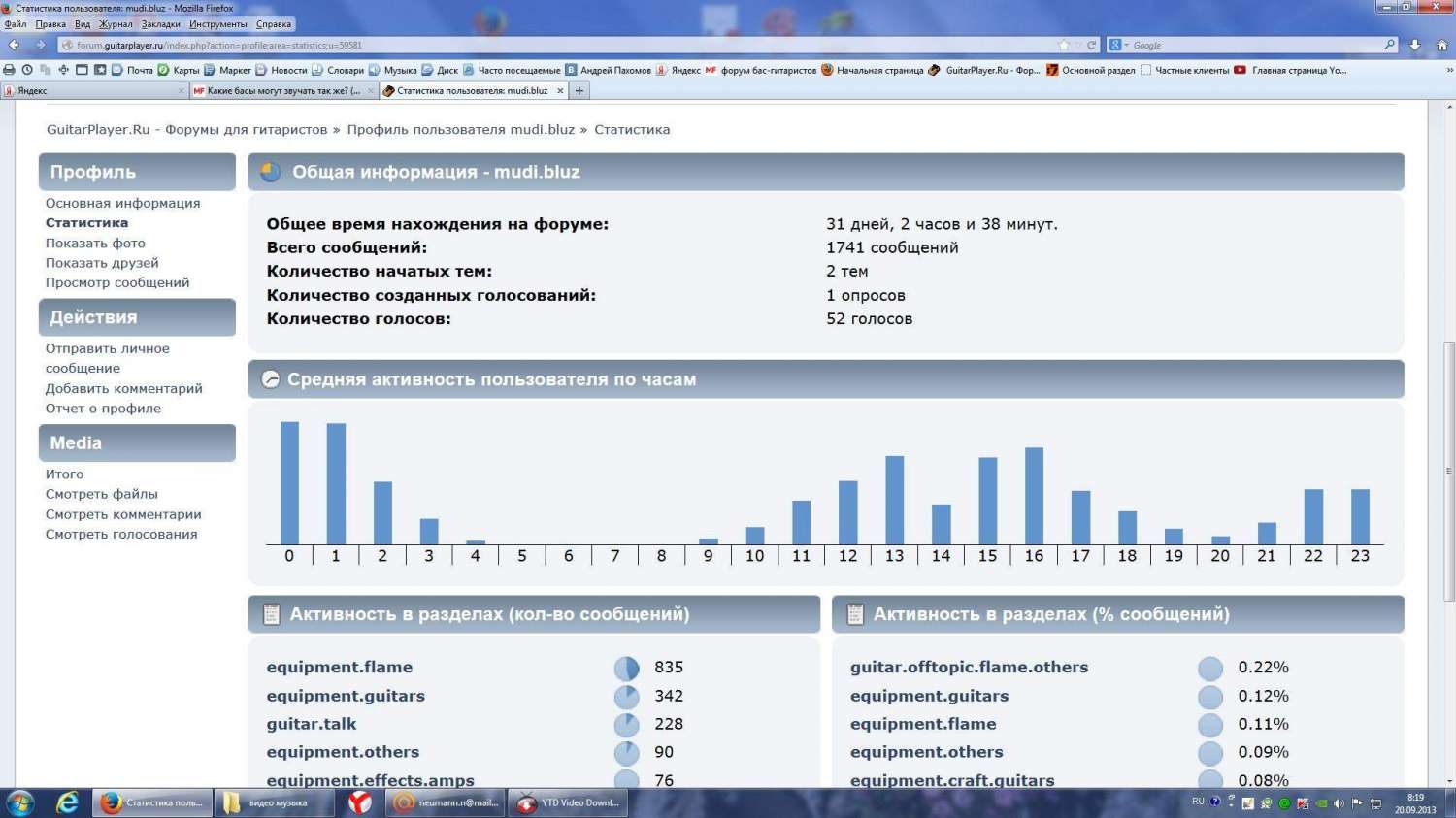Open the equipment.flame board link with 835 posts
Viewport: 1456px width, 818px height.
coord(340,668)
